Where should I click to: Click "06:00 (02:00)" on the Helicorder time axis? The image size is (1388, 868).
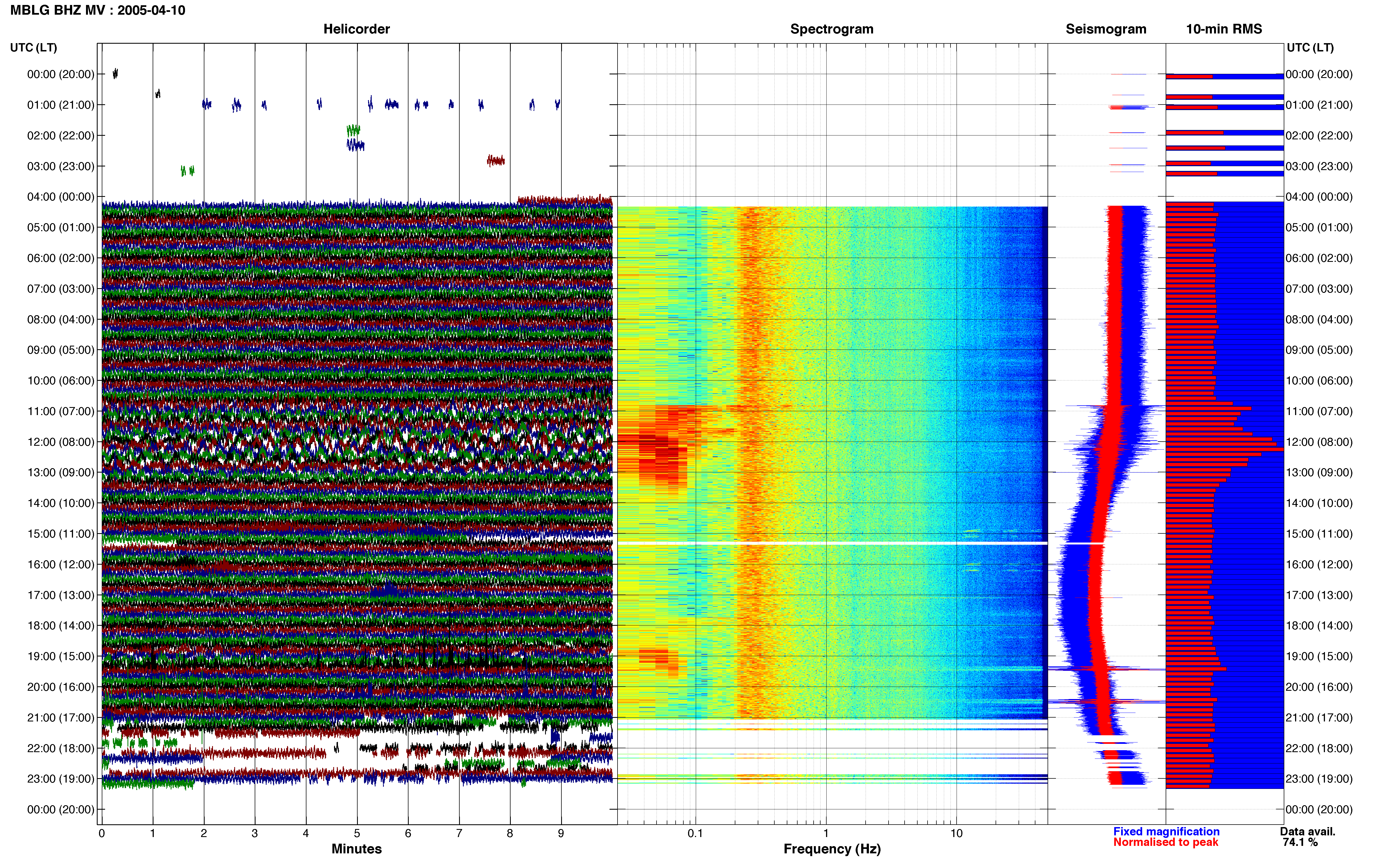tap(61, 258)
